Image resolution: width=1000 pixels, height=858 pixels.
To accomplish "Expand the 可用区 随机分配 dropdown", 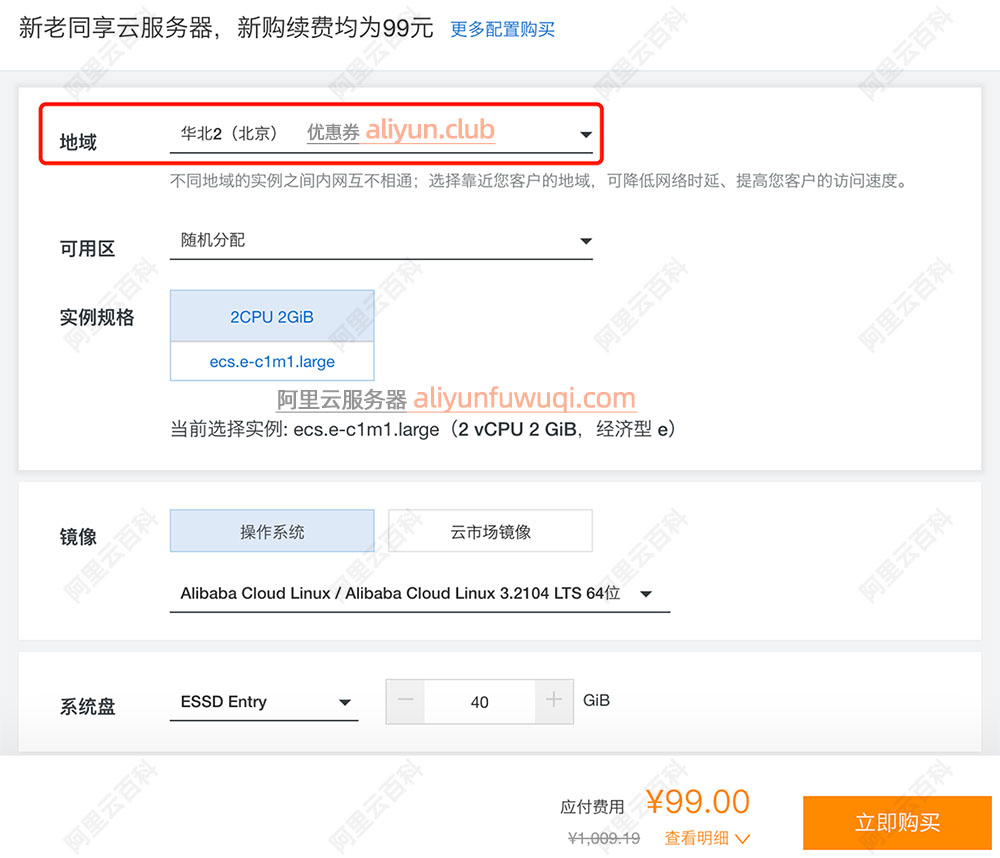I will coord(380,241).
